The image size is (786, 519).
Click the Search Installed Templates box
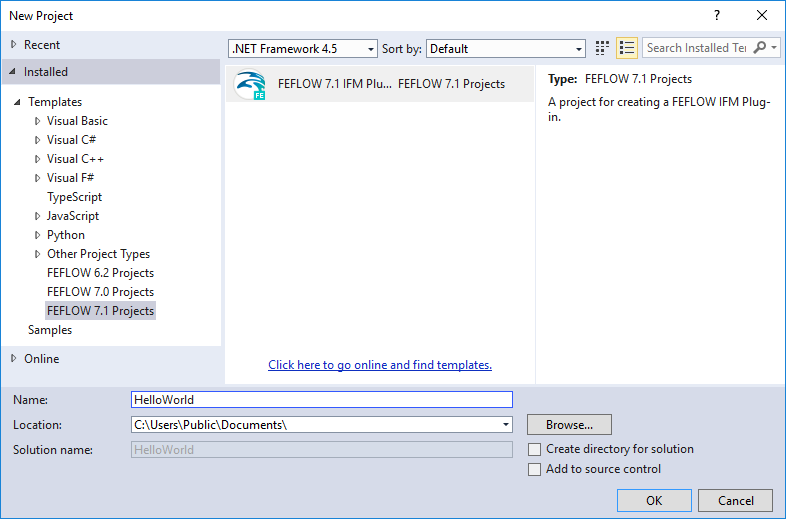697,48
